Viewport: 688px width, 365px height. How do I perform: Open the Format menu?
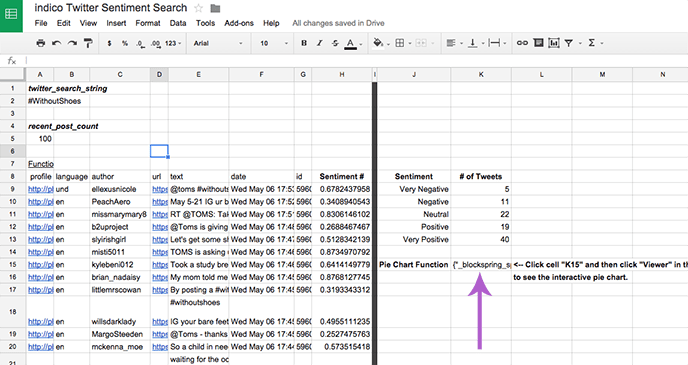(148, 23)
